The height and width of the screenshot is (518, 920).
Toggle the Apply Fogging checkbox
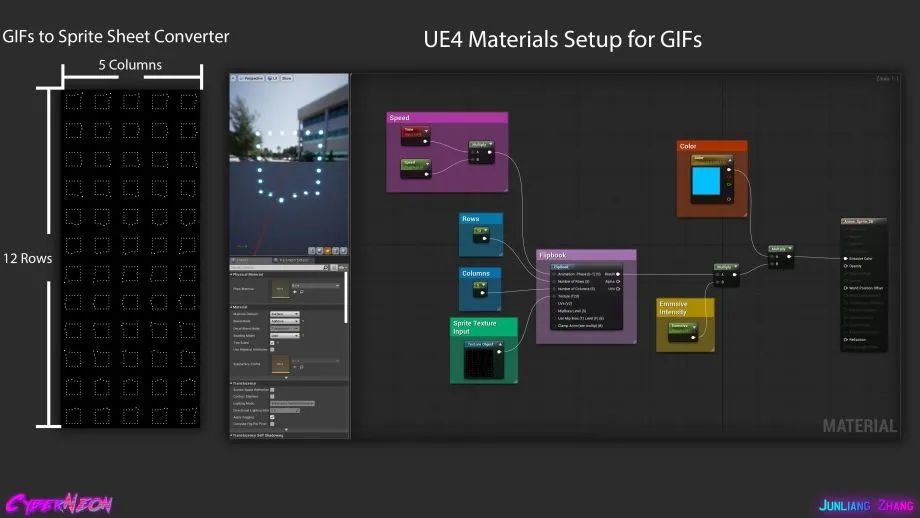[272, 417]
